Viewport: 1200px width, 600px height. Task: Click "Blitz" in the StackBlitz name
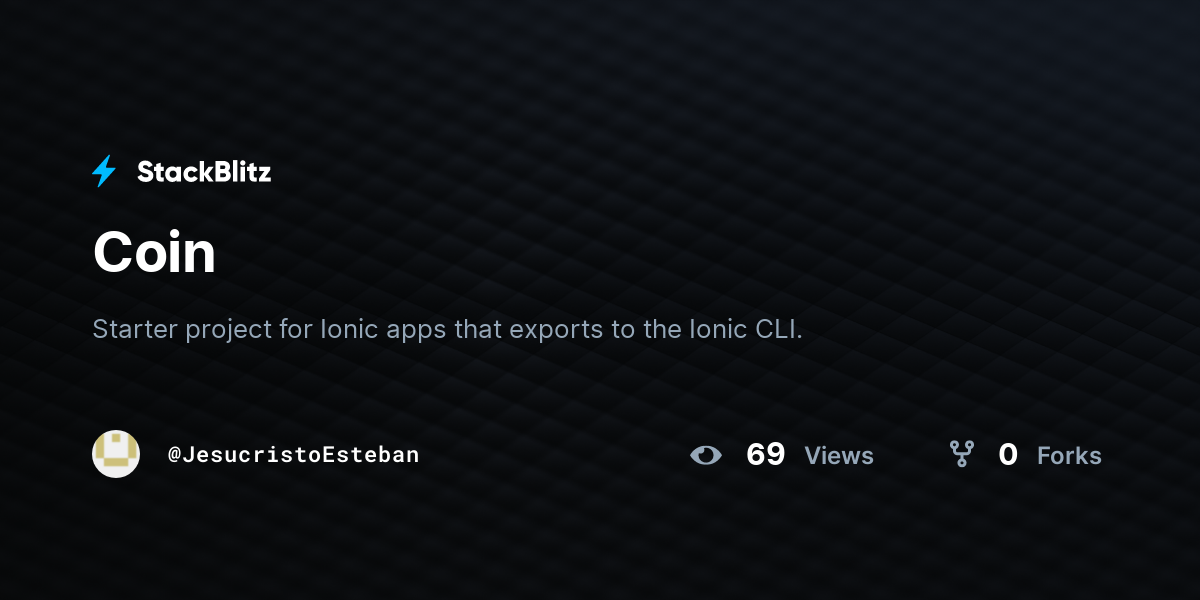pyautogui.click(x=239, y=172)
